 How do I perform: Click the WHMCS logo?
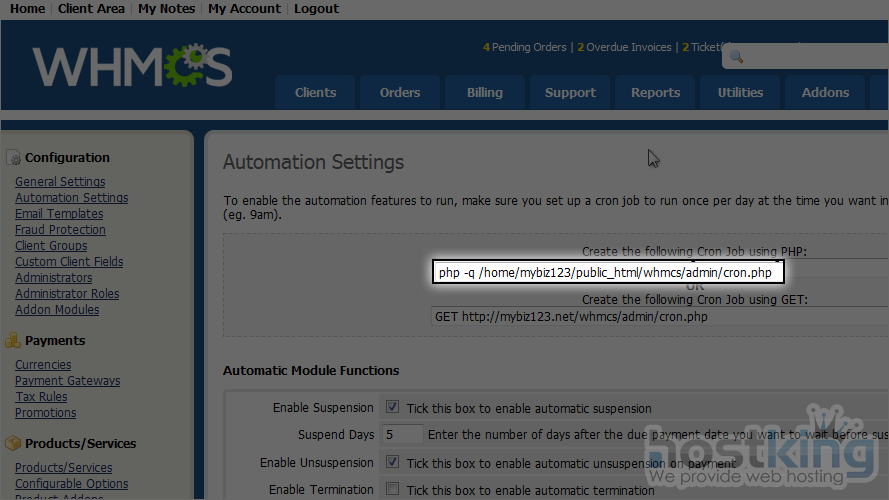click(x=132, y=67)
